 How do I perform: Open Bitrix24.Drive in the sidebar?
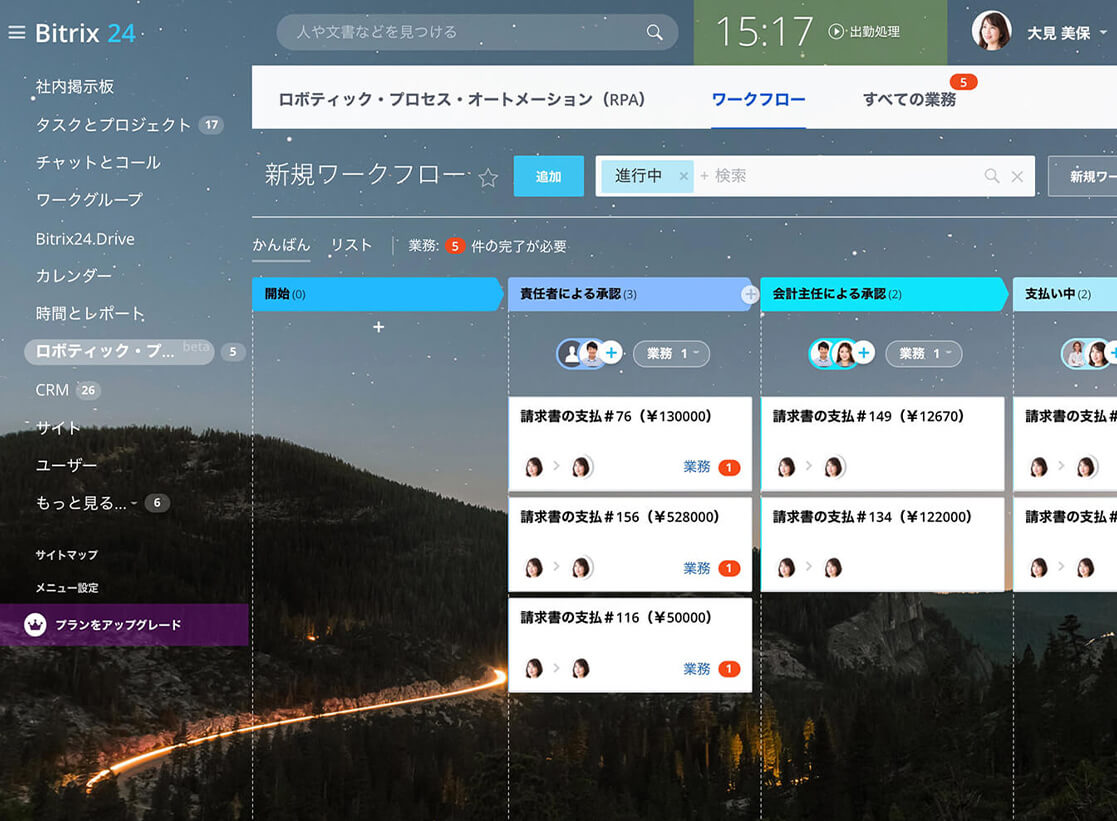pyautogui.click(x=85, y=239)
